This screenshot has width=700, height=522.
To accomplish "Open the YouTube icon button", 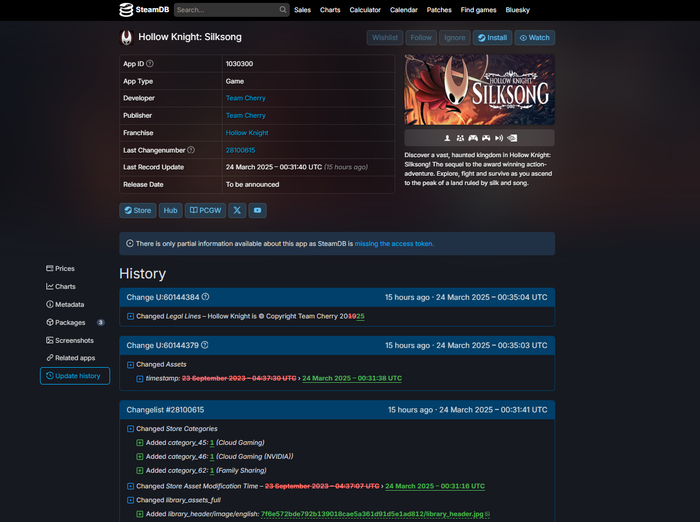I will (258, 210).
